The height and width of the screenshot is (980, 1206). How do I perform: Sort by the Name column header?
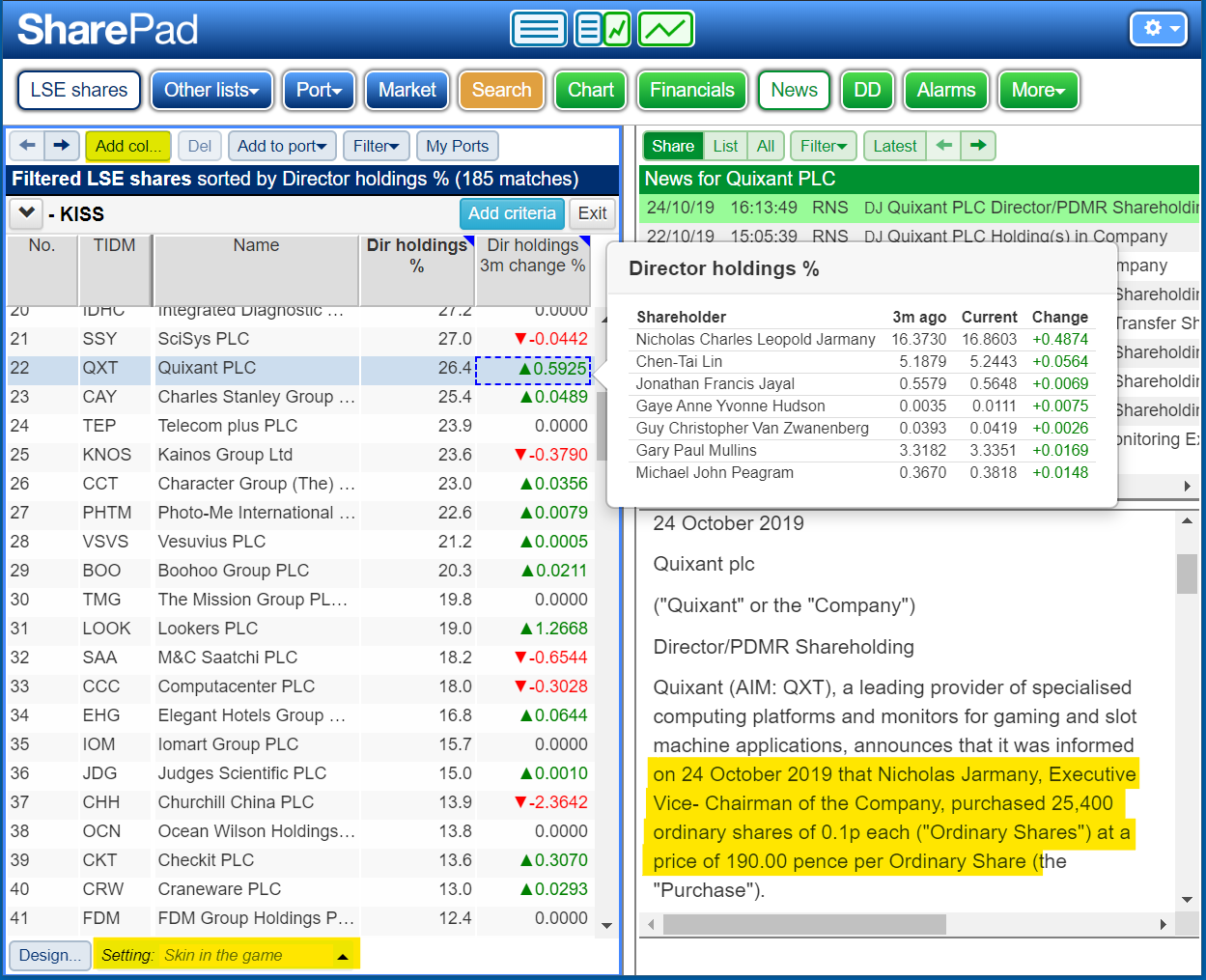pos(256,270)
